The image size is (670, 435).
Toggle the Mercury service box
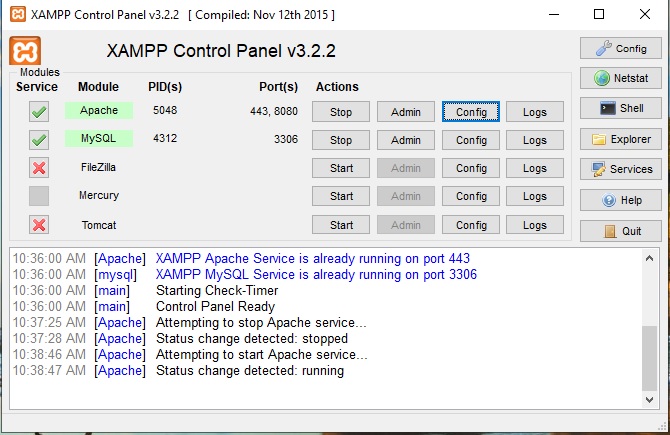pyautogui.click(x=39, y=196)
